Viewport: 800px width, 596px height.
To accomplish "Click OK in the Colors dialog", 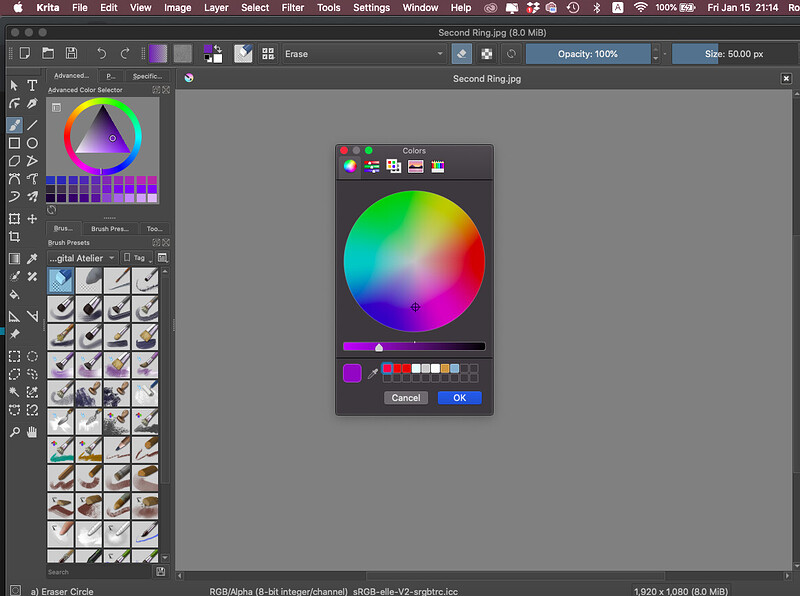I will (459, 397).
